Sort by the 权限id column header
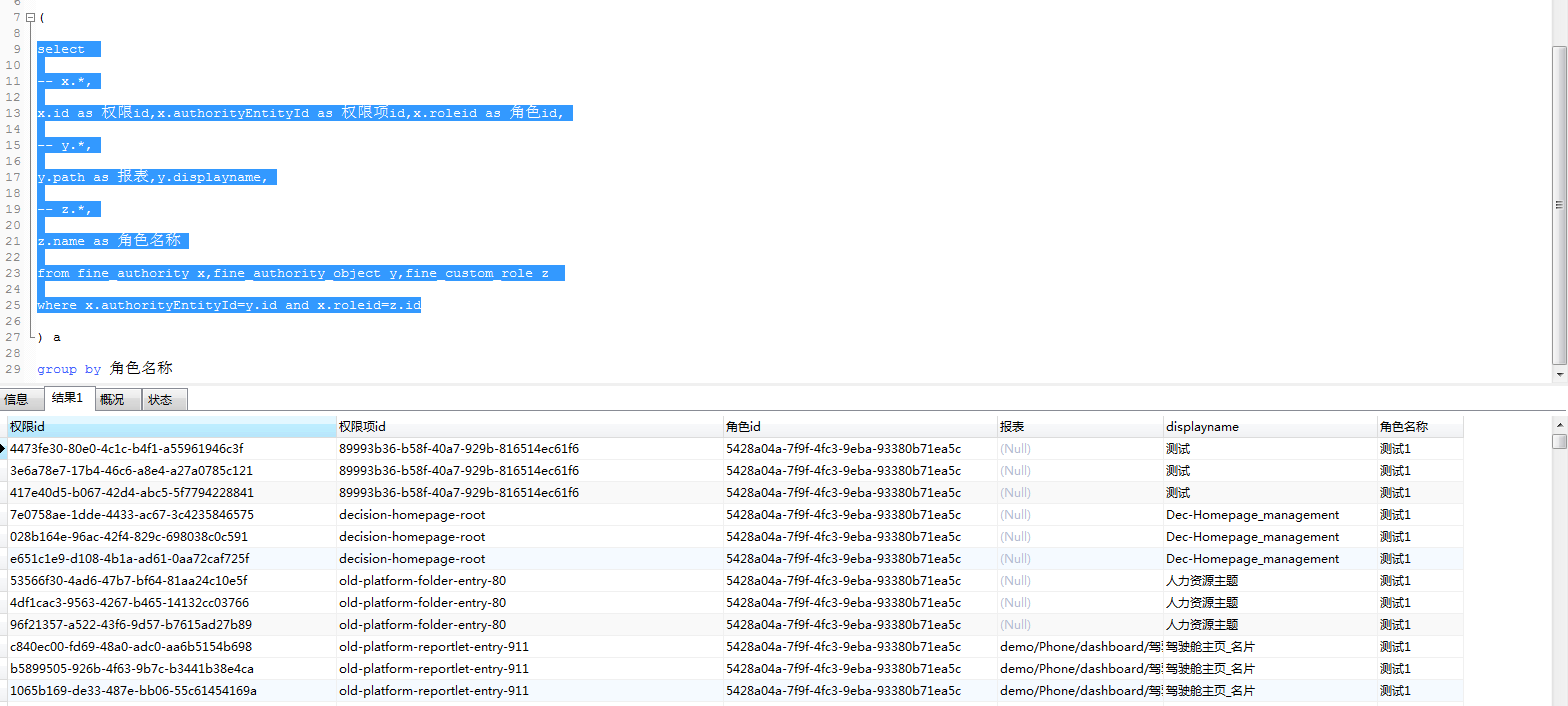Viewport: 1568px width, 706px height. pyautogui.click(x=172, y=427)
